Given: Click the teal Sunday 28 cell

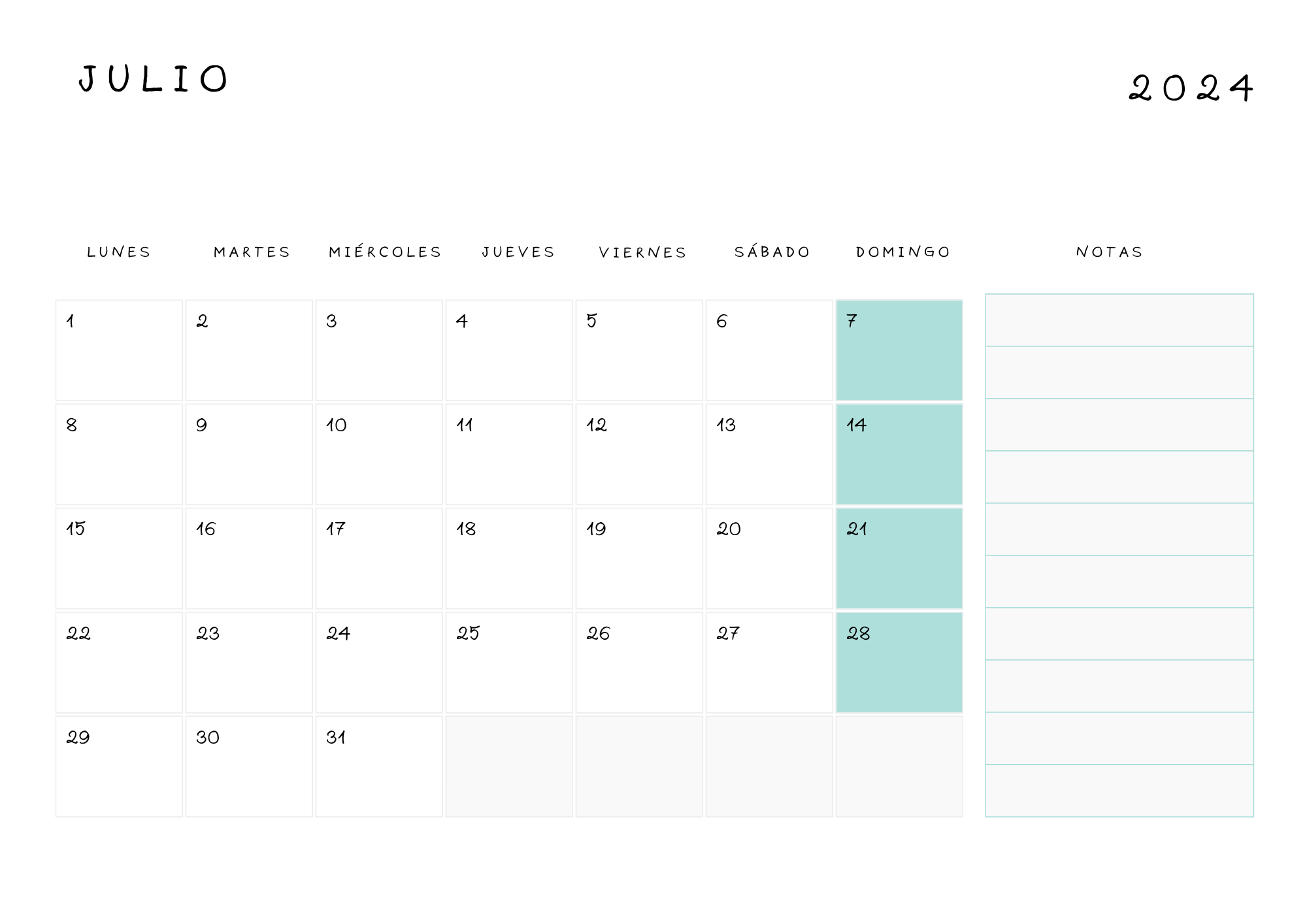Looking at the screenshot, I should [x=899, y=663].
